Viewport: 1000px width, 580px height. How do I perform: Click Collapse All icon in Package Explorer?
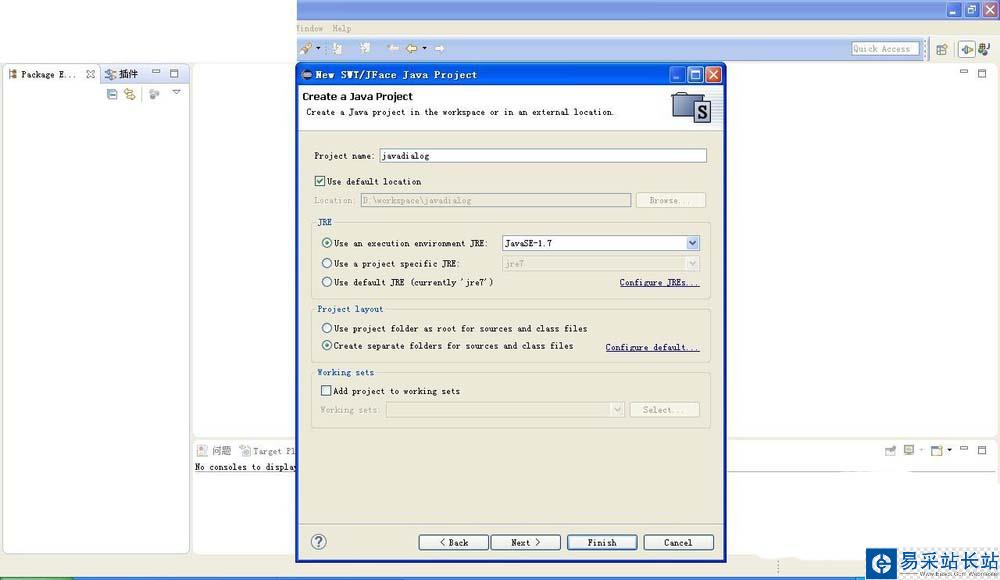coord(112,94)
